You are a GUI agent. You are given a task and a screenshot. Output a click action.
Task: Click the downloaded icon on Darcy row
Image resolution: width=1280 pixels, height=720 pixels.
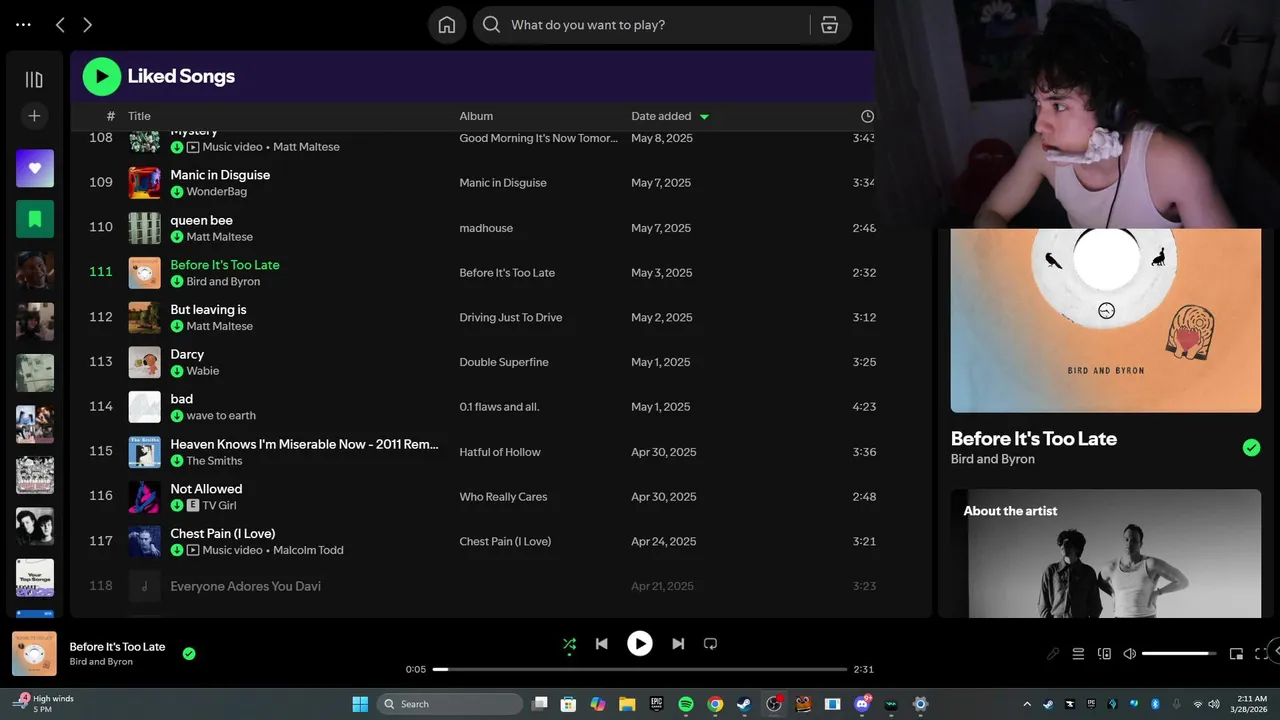[x=177, y=371]
